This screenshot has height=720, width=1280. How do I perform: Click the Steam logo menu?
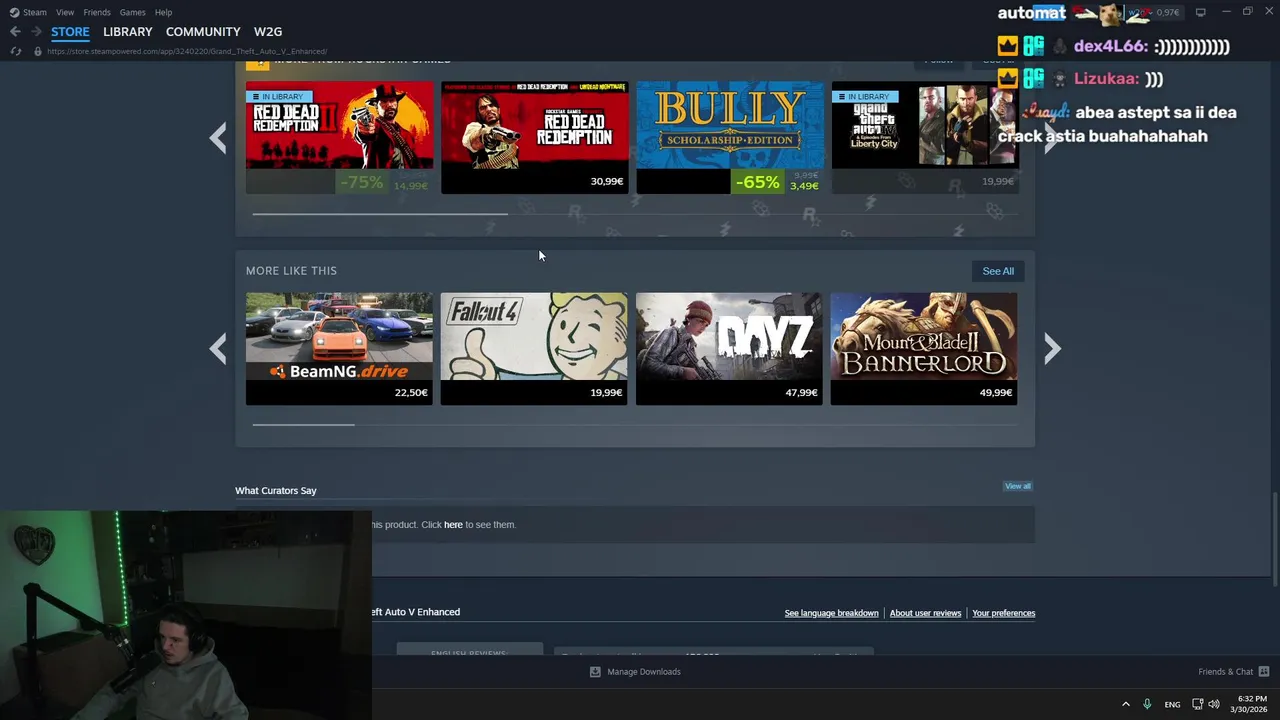tap(14, 12)
